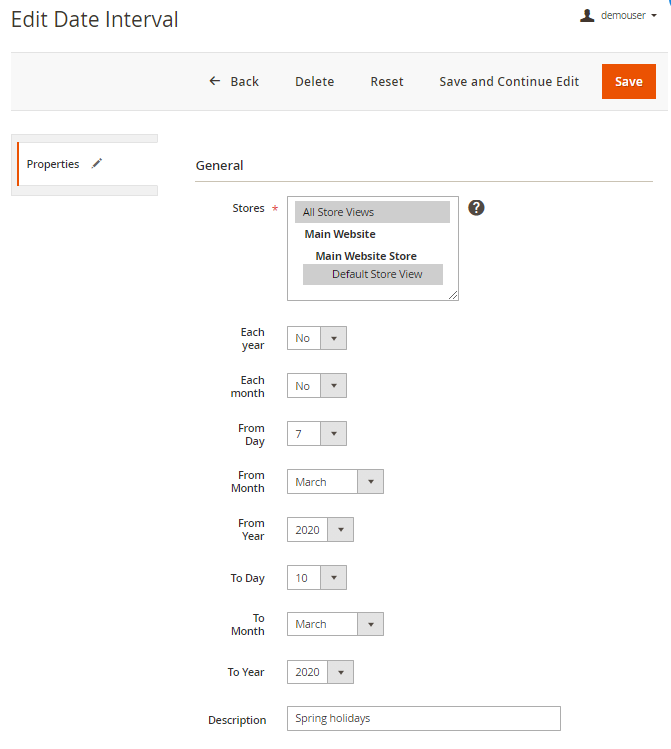The width and height of the screenshot is (671, 749).
Task: Click the Description text field
Action: click(423, 719)
